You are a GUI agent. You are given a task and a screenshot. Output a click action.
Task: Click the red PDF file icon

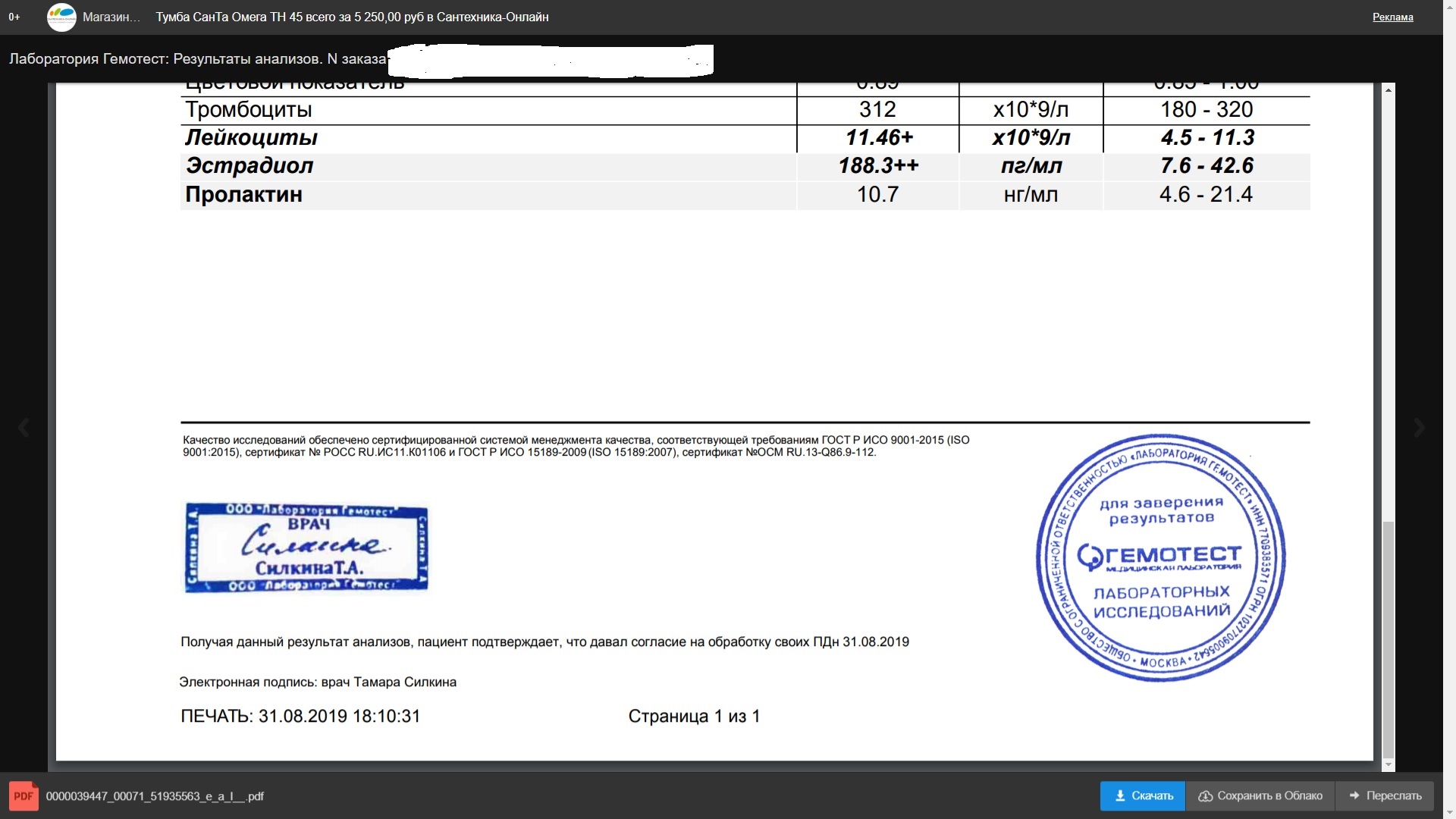click(x=24, y=796)
